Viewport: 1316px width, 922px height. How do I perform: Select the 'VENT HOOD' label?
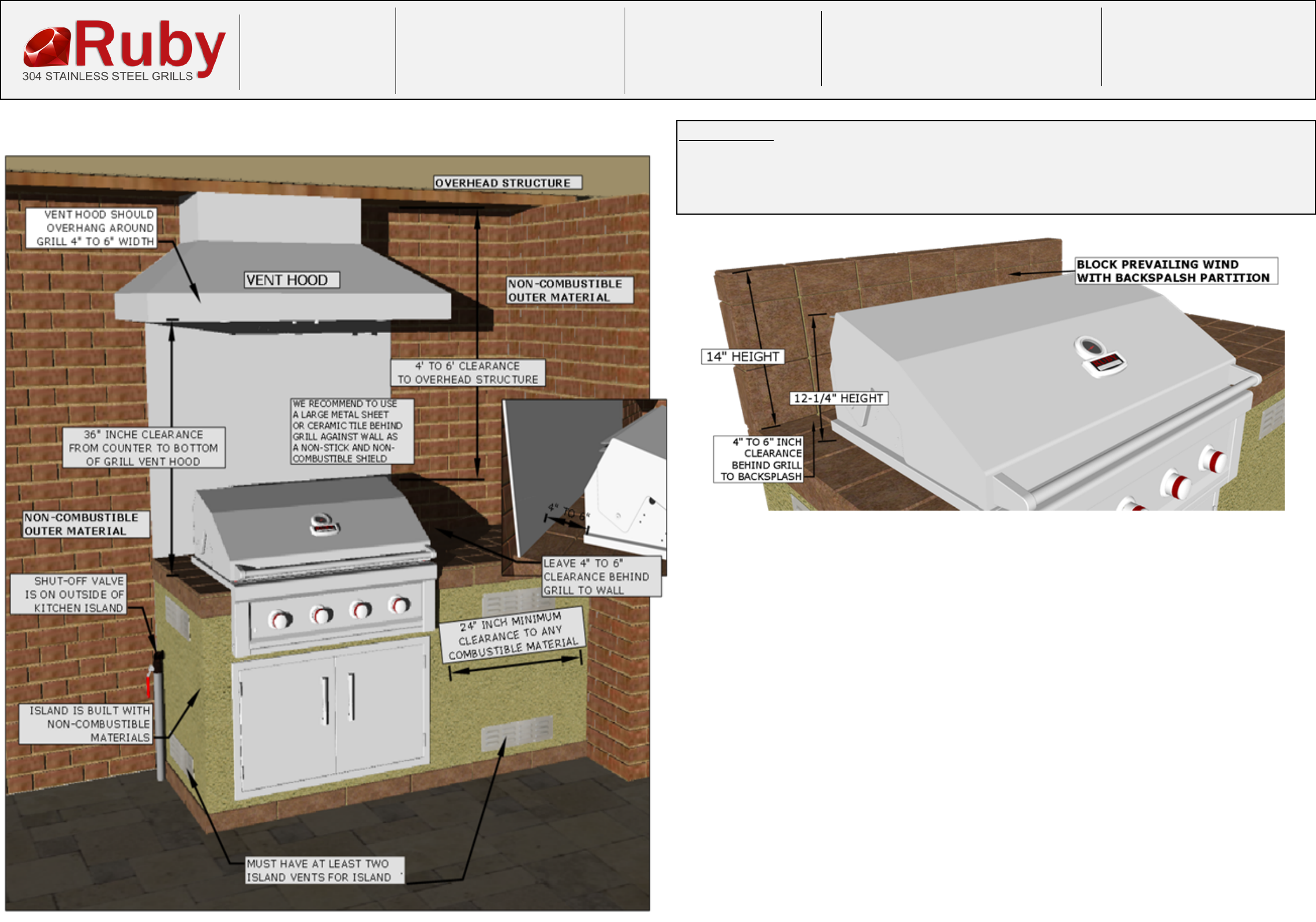coord(291,280)
